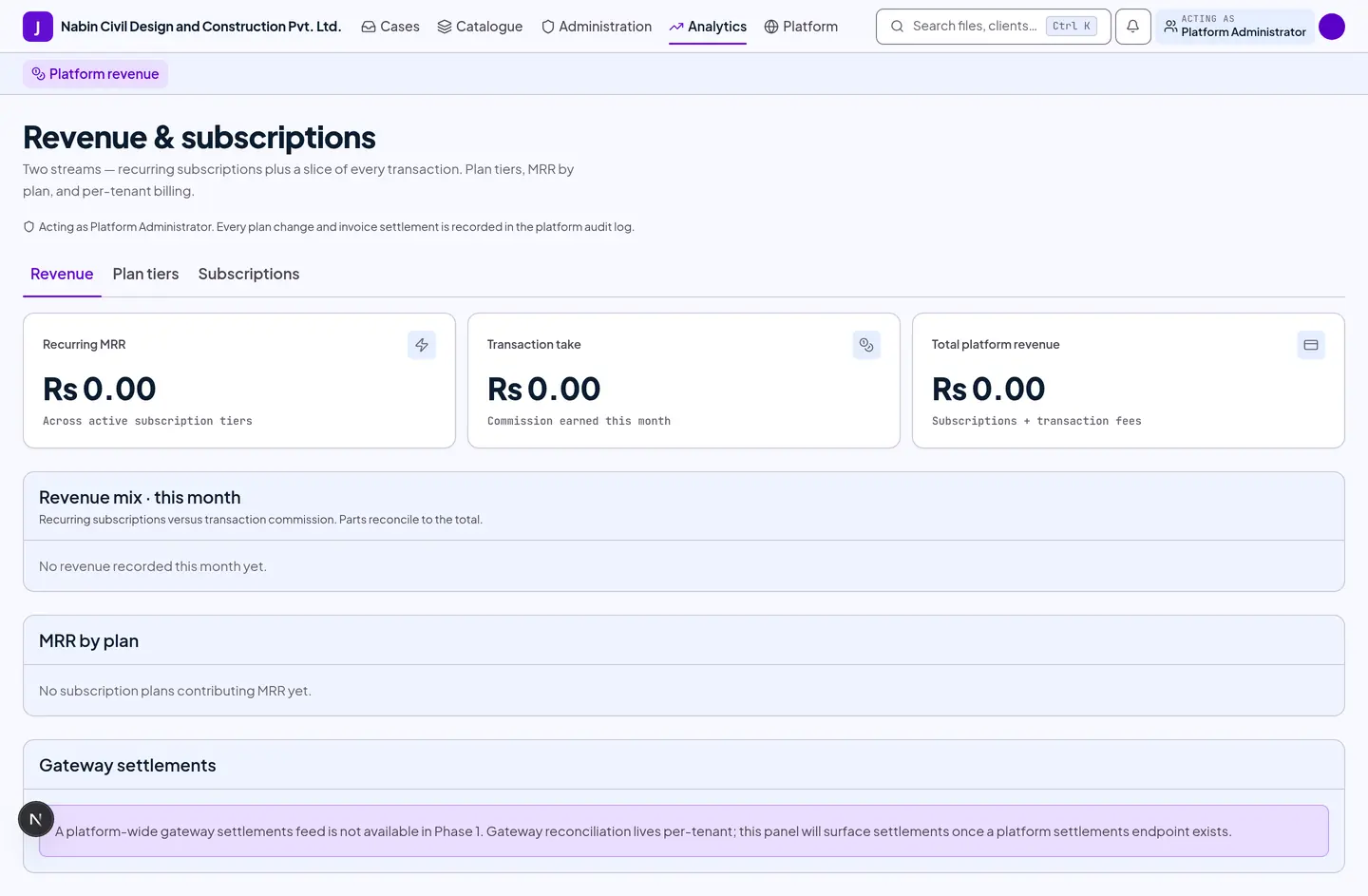Click the search files and clients field
This screenshot has height=896, width=1368.
[993, 27]
